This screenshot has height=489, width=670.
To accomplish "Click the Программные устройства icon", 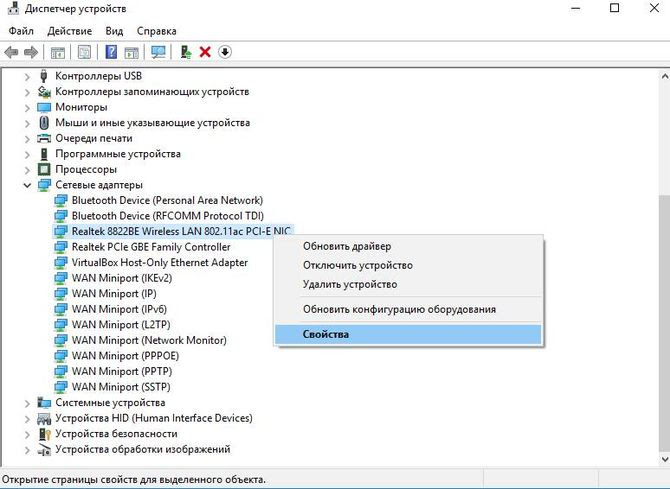I will click(x=44, y=154).
